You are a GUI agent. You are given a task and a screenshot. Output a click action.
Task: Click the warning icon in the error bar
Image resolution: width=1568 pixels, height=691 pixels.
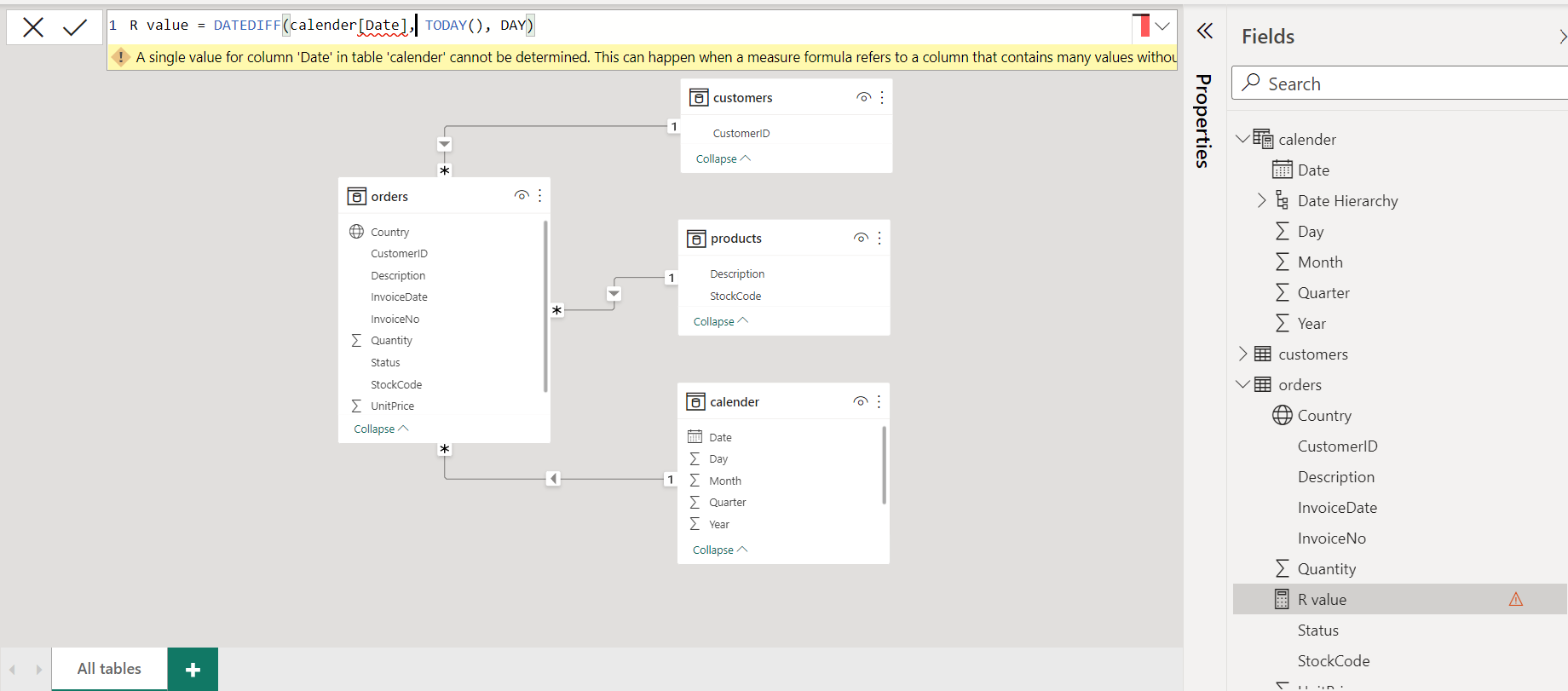[x=121, y=57]
